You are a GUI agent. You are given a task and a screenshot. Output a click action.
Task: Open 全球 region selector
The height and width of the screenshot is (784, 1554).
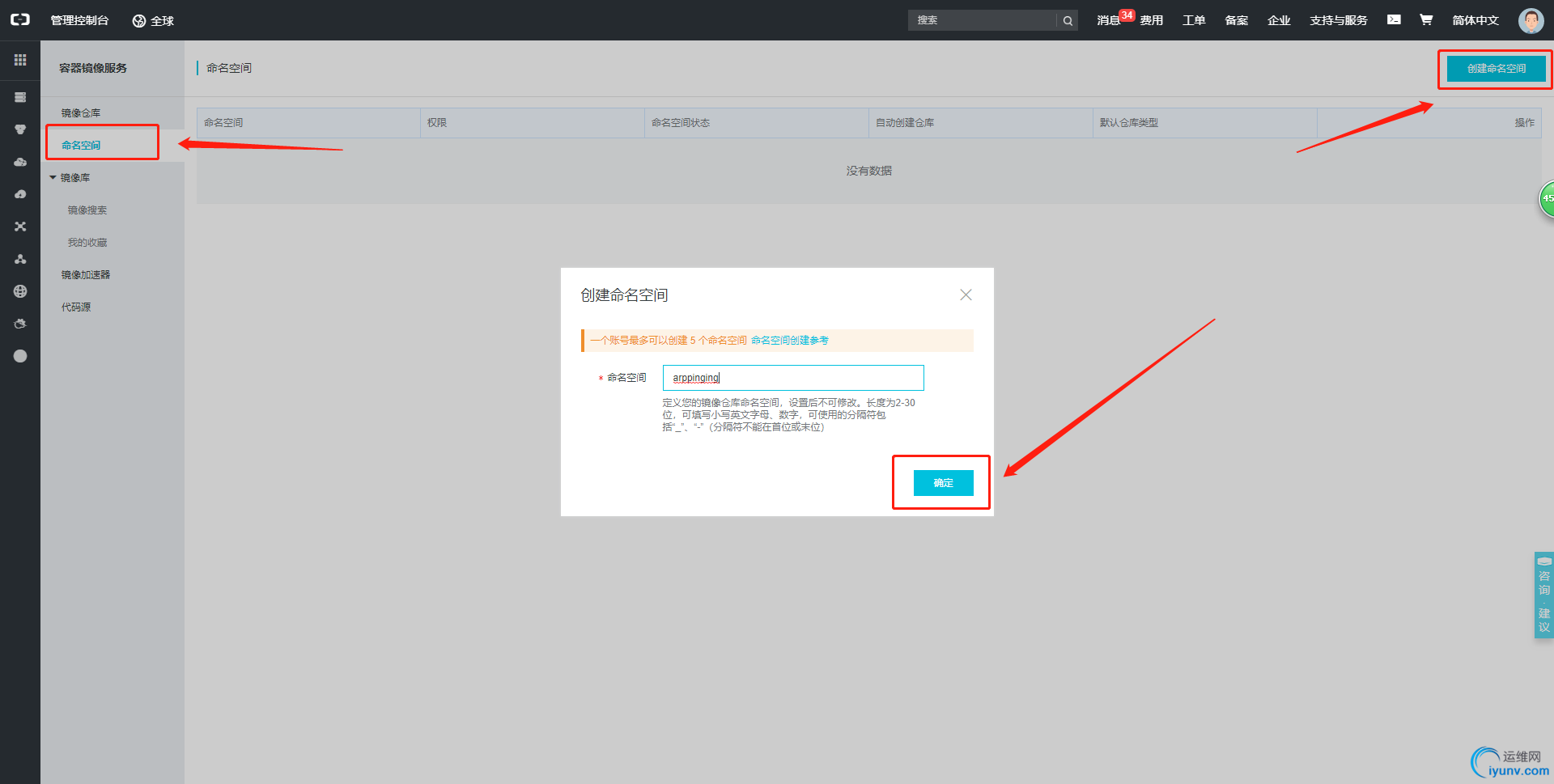coord(153,20)
